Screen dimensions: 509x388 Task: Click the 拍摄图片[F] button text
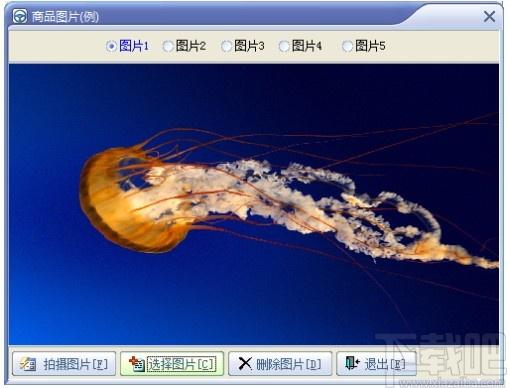coord(76,364)
